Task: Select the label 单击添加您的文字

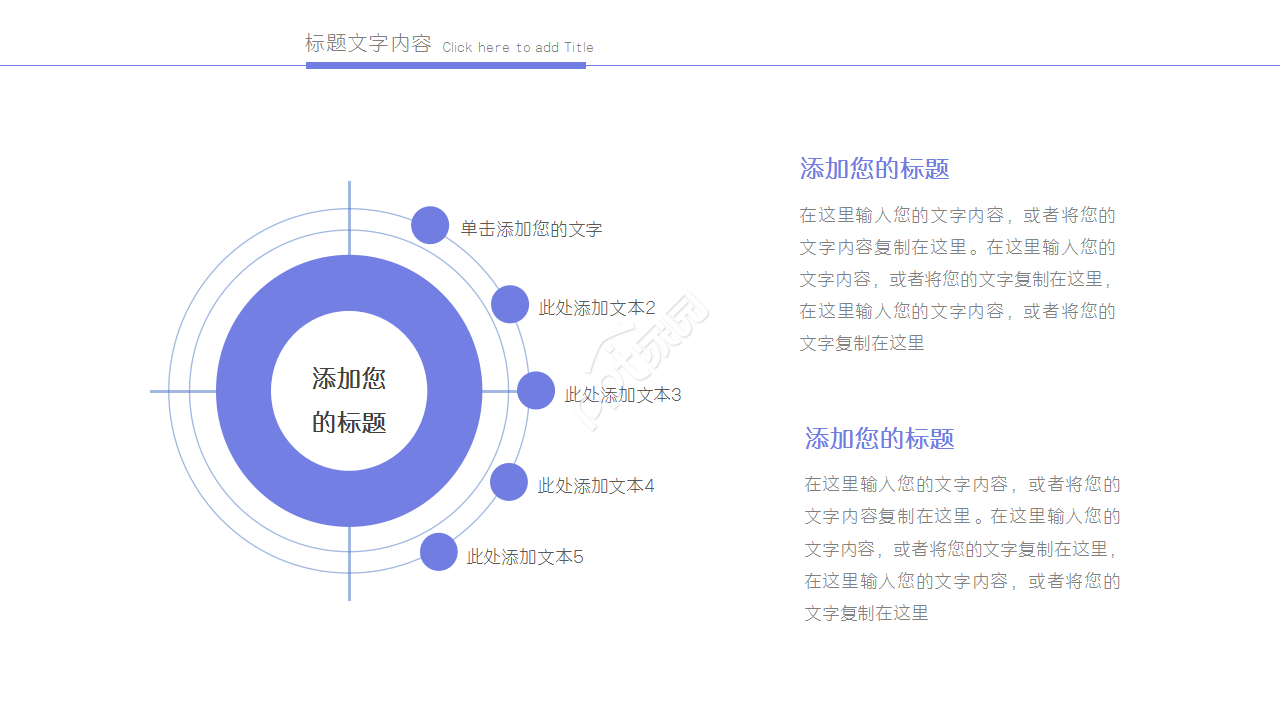Action: tap(531, 229)
